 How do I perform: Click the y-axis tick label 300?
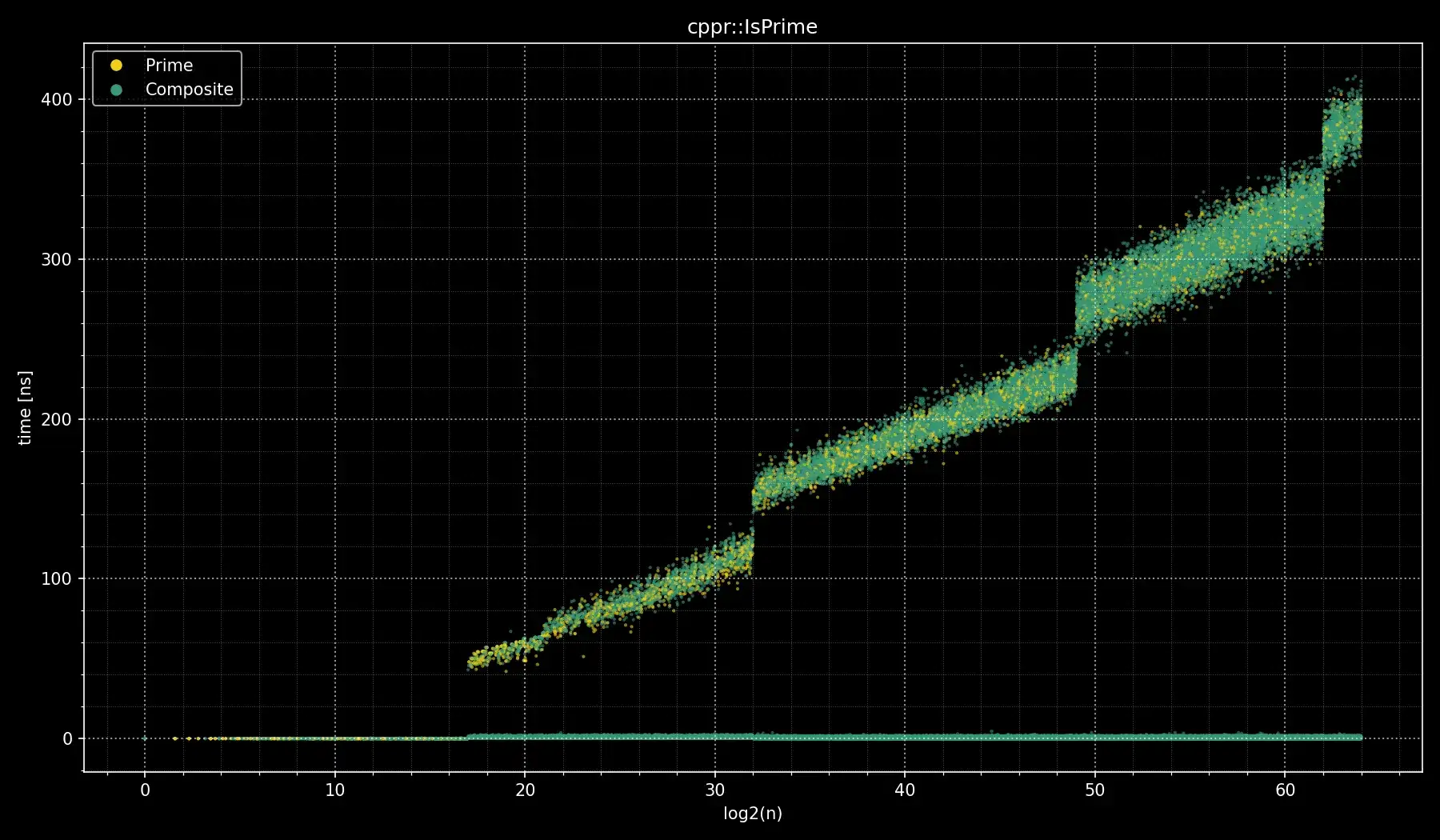pyautogui.click(x=56, y=260)
